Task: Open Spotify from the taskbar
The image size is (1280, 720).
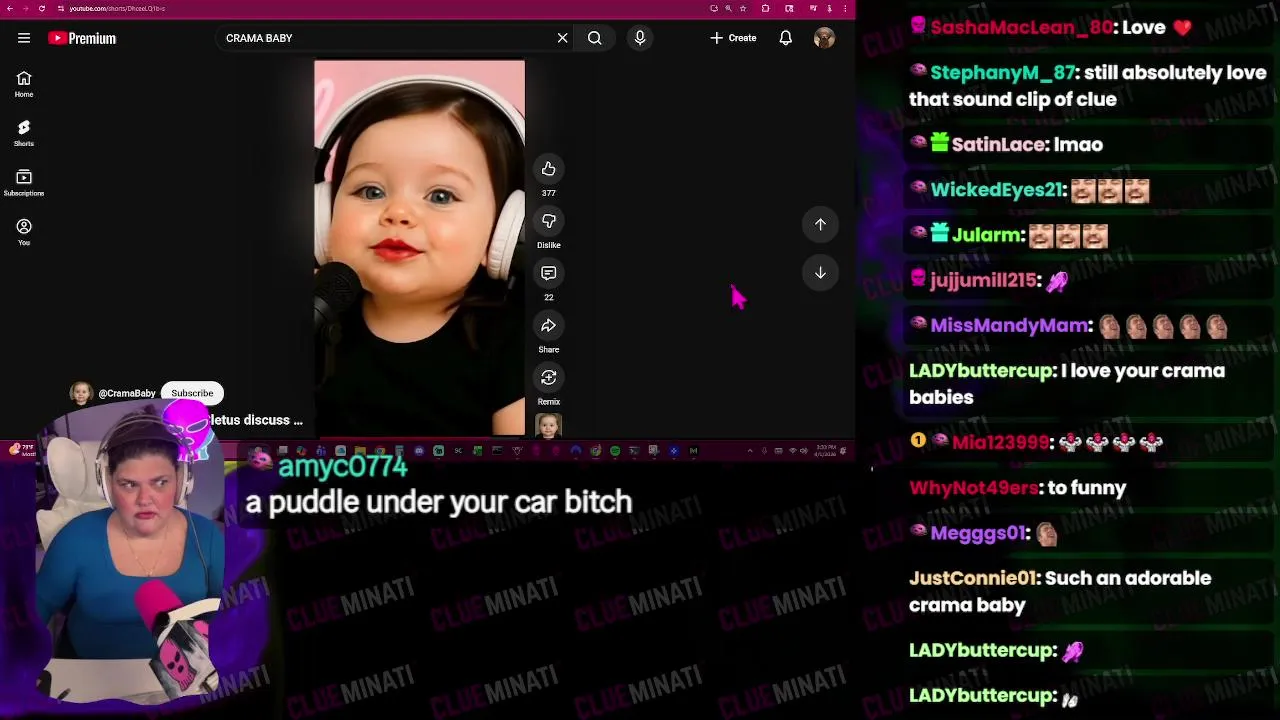Action: click(615, 451)
